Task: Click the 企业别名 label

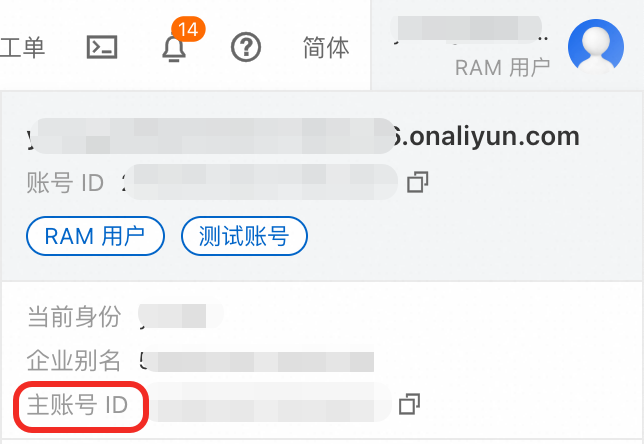Action: pos(74,361)
